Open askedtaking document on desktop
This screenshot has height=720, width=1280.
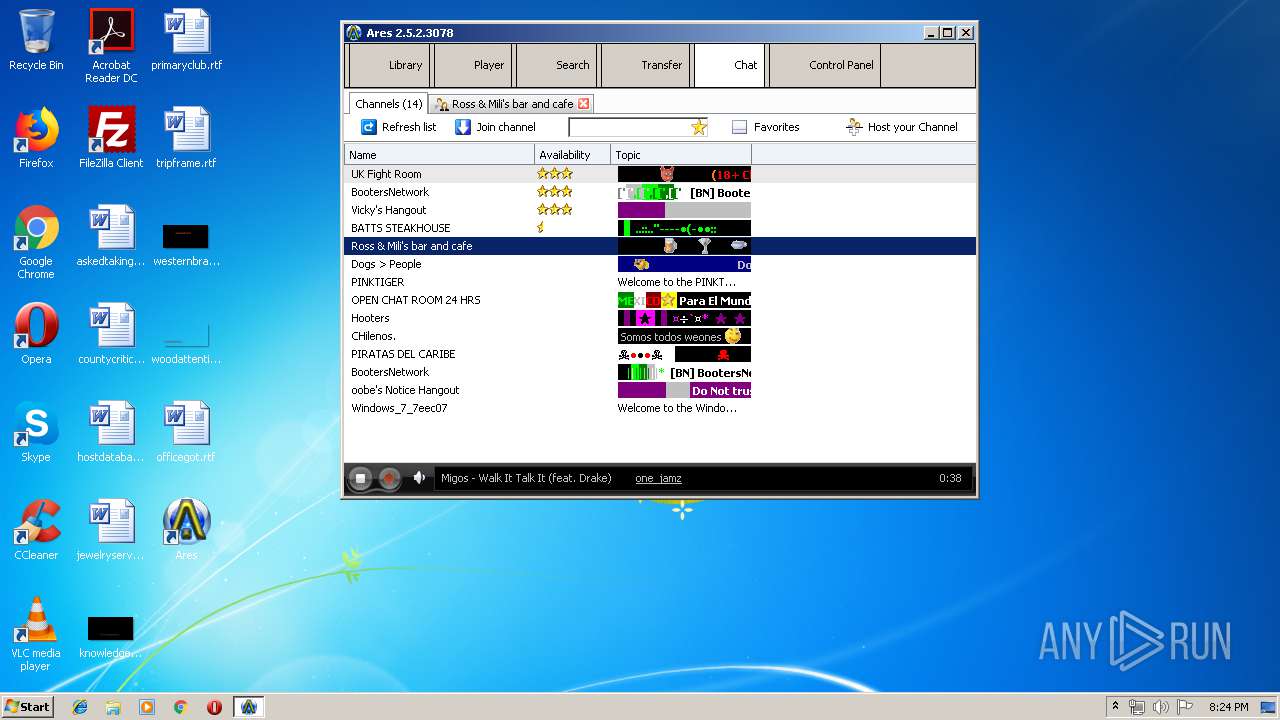click(111, 236)
